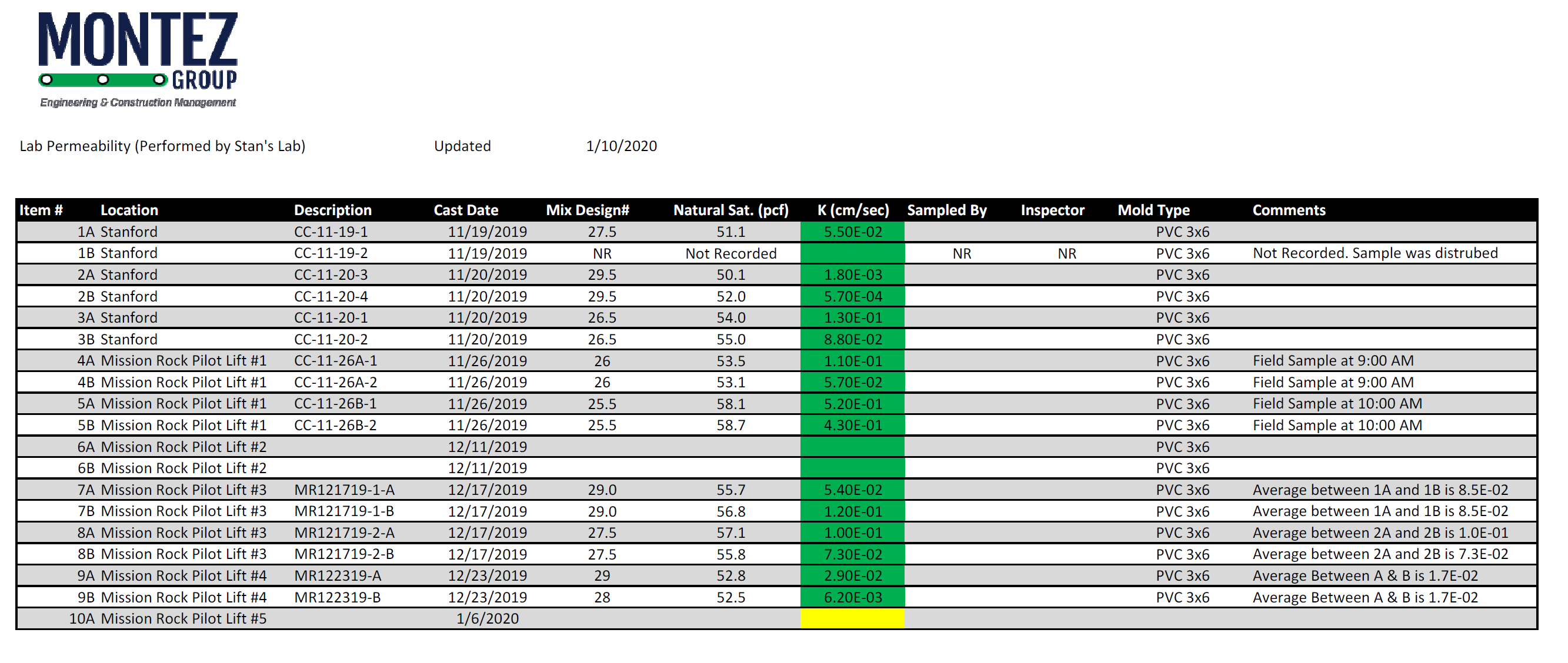Select description MR121719-2-A
The image size is (1568, 663).
[x=345, y=534]
